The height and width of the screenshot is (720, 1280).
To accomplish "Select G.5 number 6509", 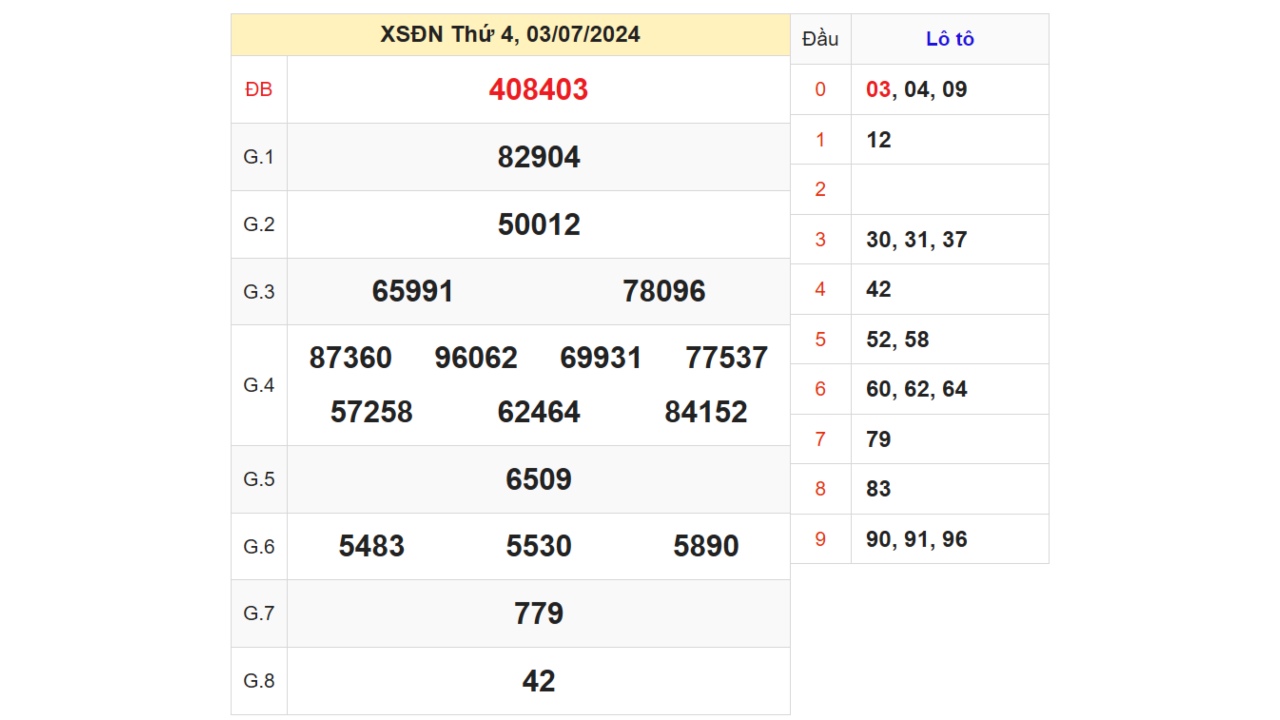I will click(538, 479).
